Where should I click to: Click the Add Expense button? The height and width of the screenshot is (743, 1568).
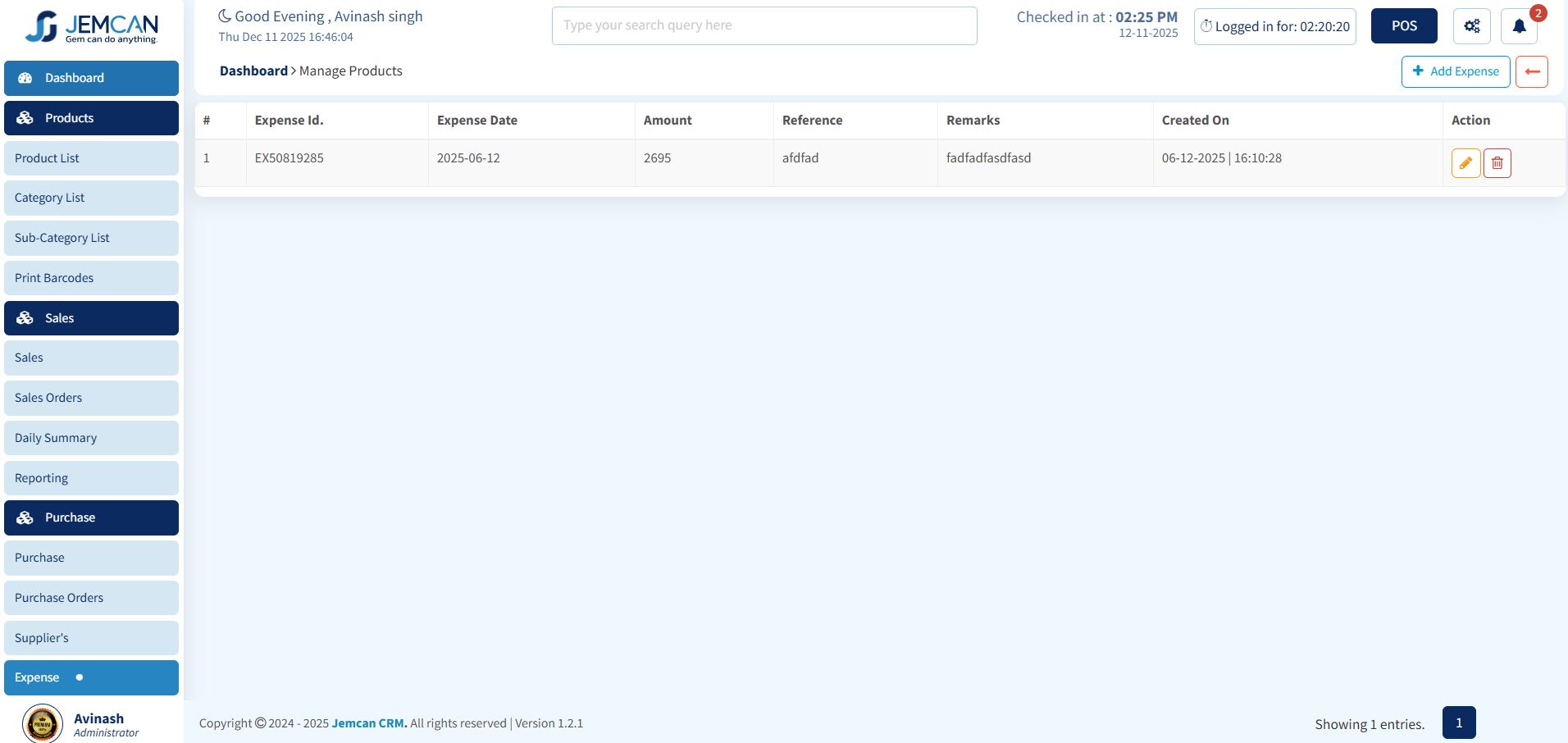(1456, 71)
